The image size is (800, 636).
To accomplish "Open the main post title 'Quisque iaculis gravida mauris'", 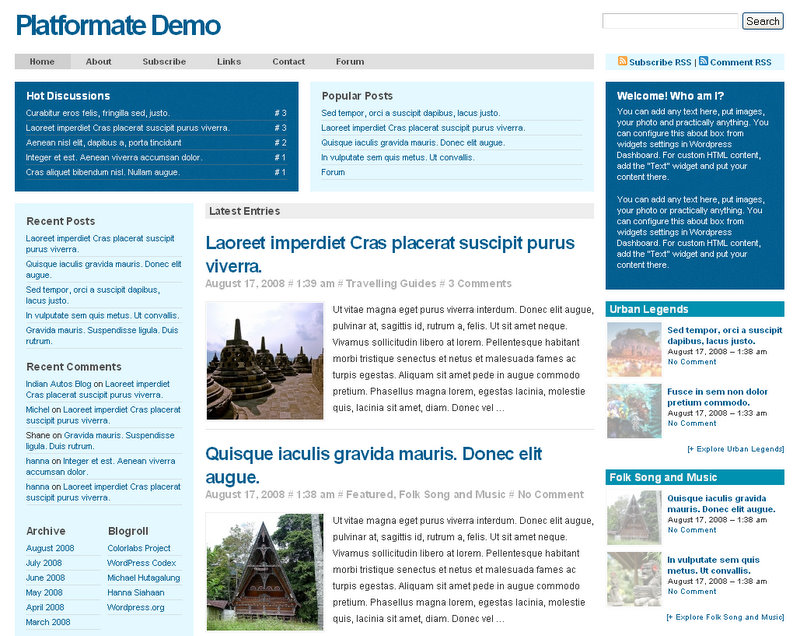I will (x=374, y=465).
